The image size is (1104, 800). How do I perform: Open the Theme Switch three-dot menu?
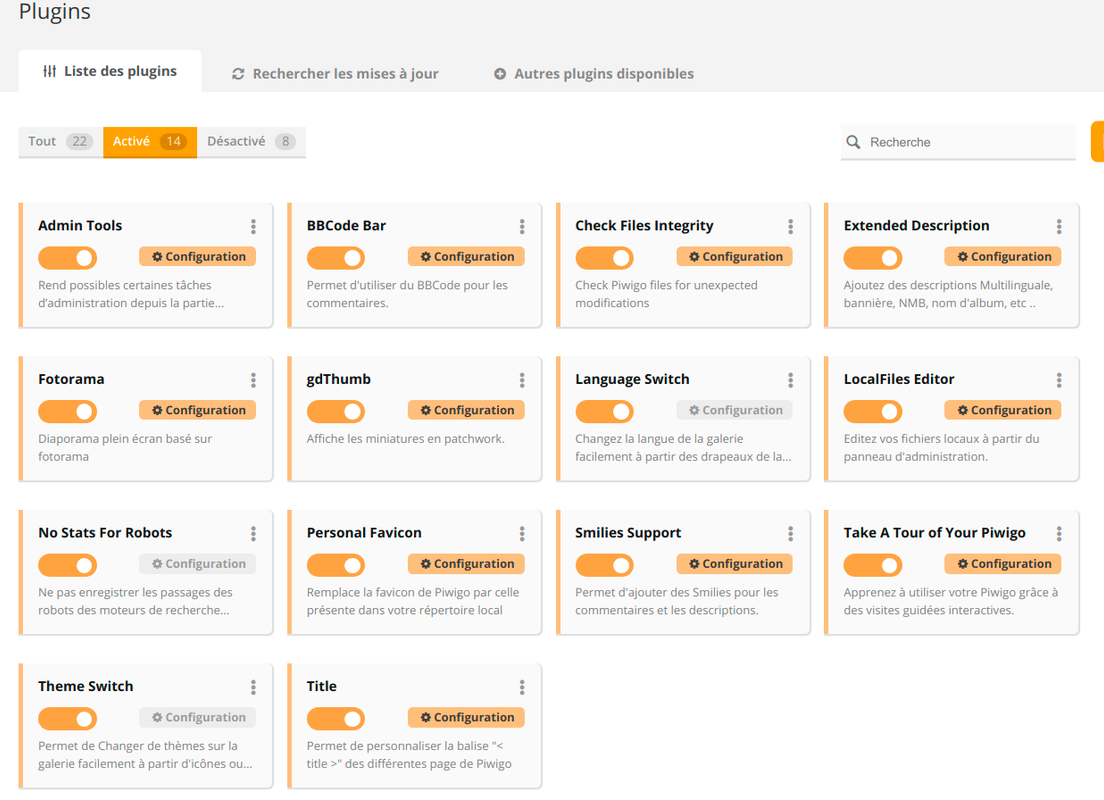point(253,687)
